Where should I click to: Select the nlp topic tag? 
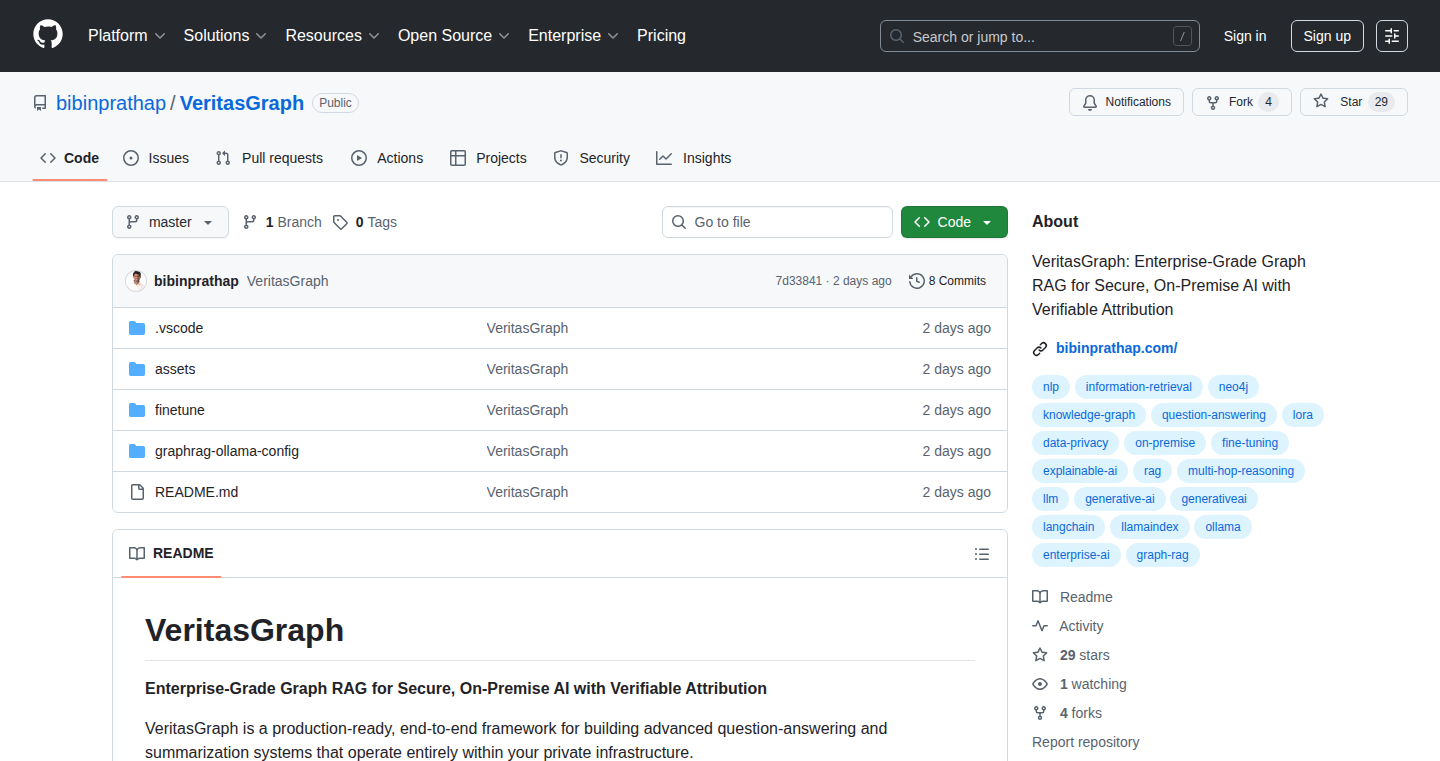click(x=1050, y=387)
